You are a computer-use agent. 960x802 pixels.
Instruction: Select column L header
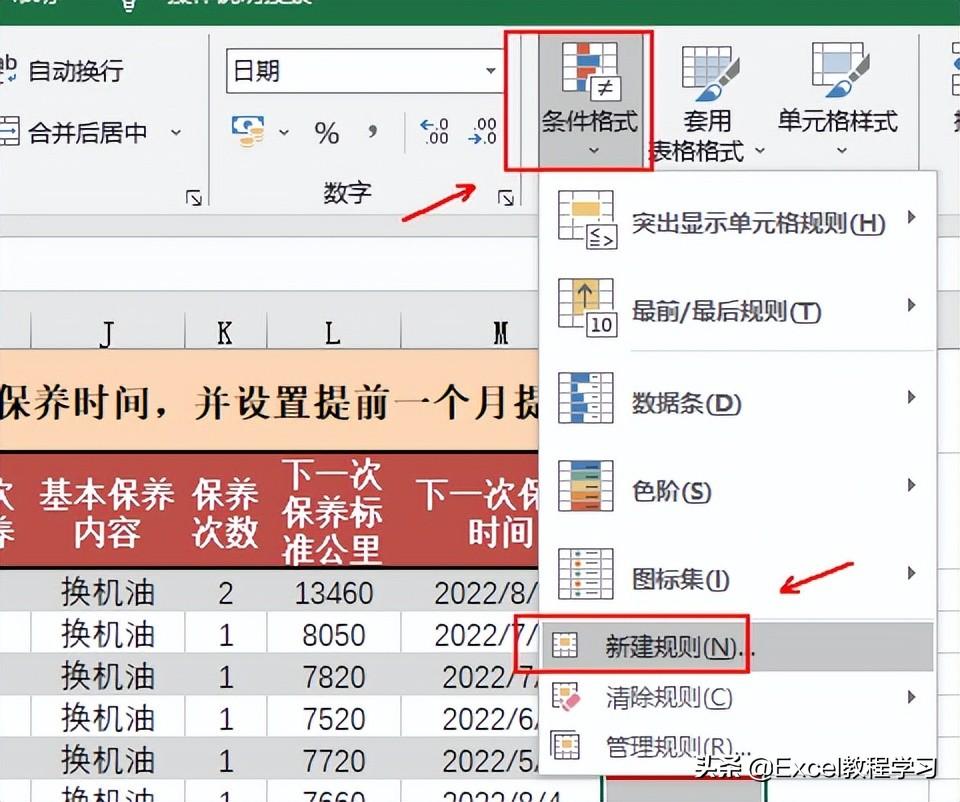pos(333,332)
